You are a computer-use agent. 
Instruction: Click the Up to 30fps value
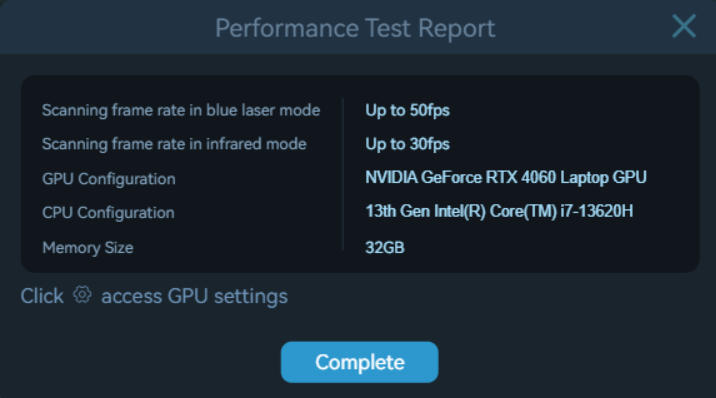[407, 144]
